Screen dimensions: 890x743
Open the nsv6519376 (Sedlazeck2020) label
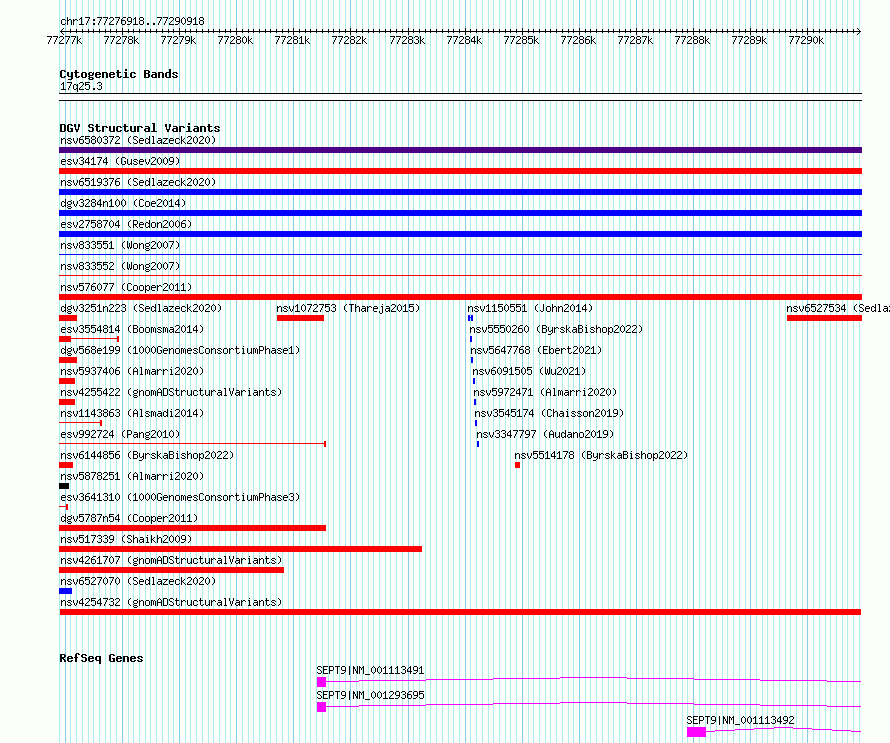[138, 182]
